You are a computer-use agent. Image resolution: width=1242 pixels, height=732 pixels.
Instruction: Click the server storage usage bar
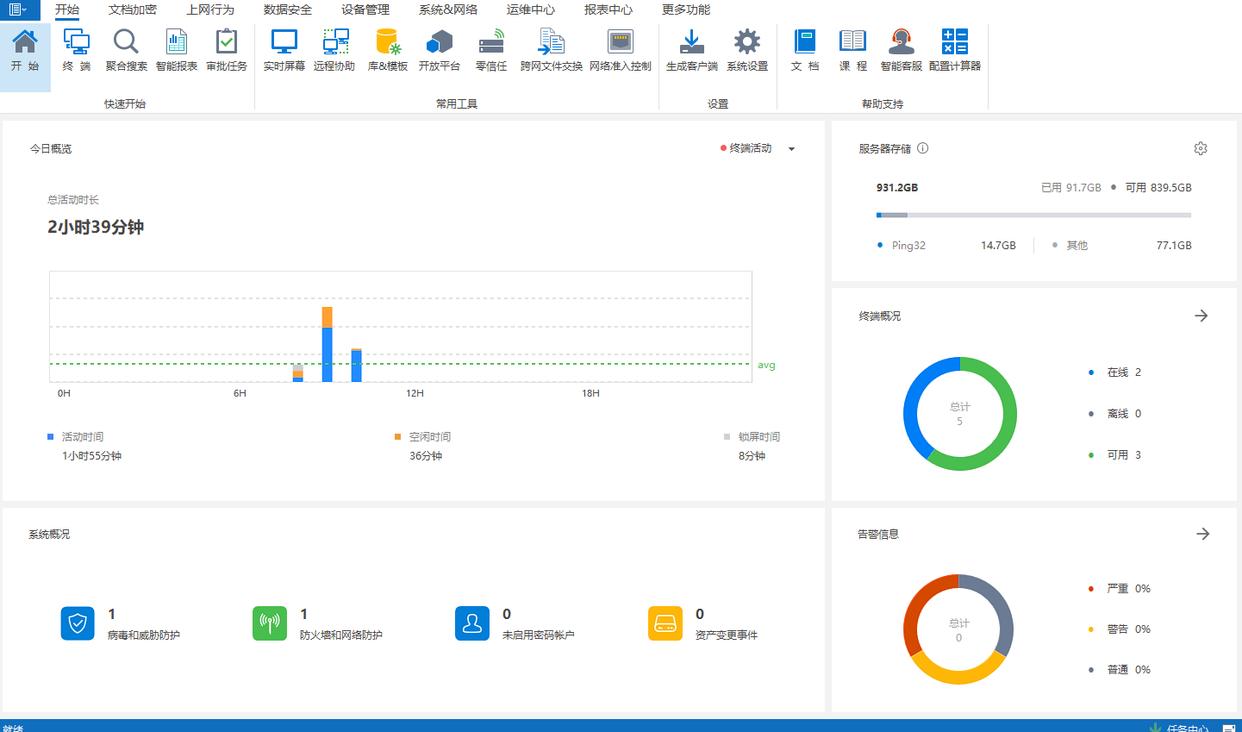[x=1033, y=215]
